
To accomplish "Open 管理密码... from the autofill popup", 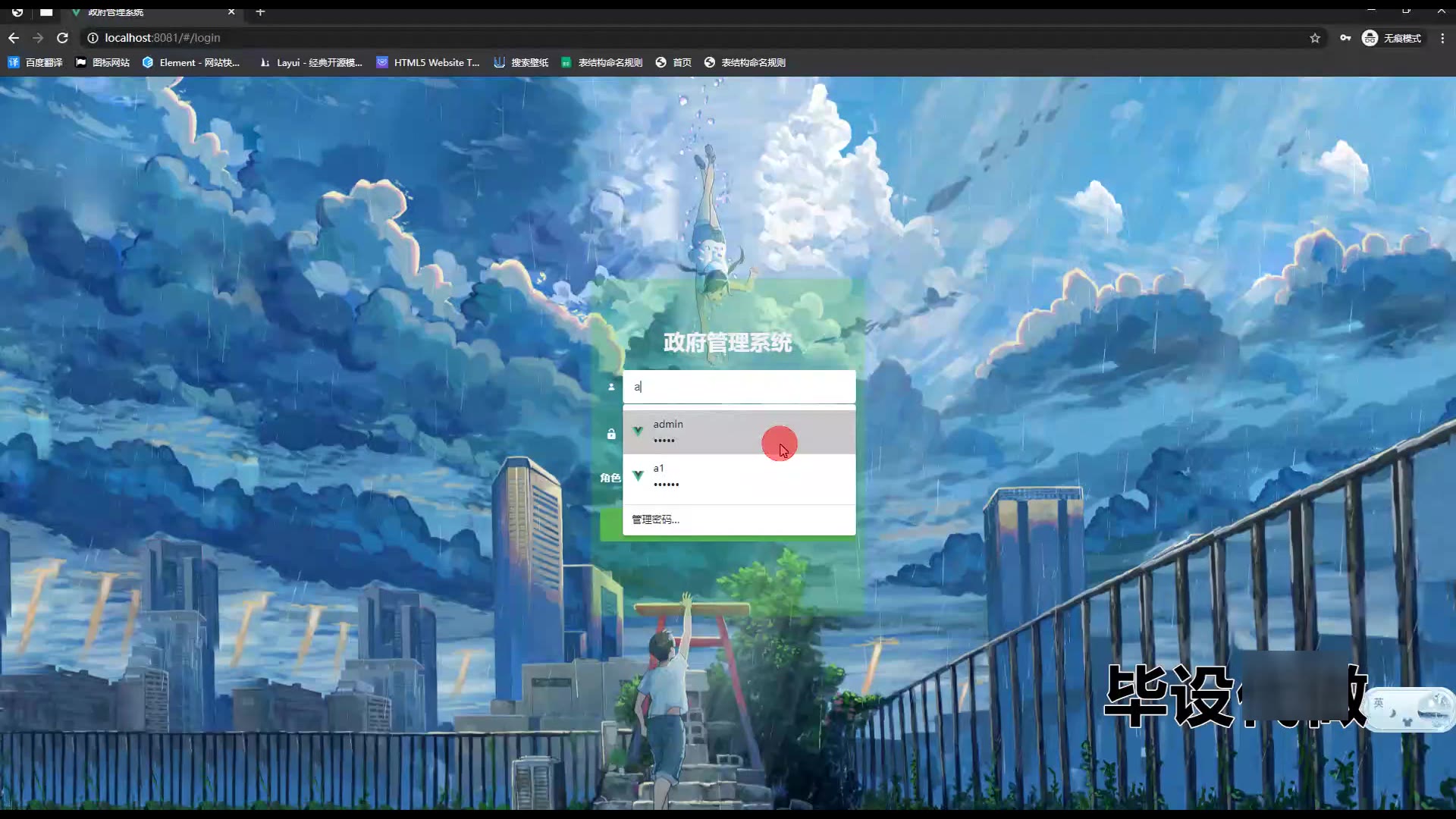I will point(655,519).
